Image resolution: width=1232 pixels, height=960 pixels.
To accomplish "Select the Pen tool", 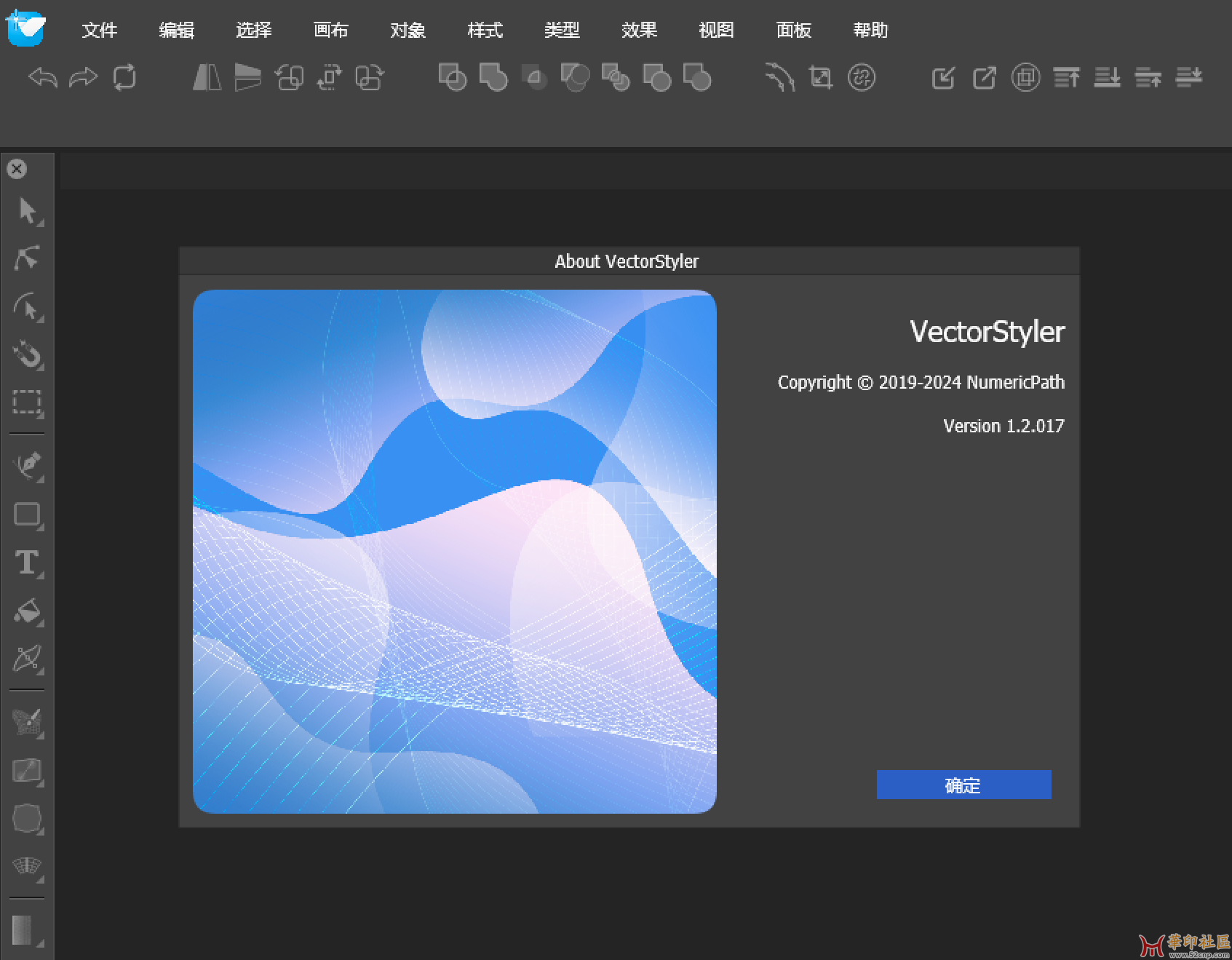I will coord(28,466).
